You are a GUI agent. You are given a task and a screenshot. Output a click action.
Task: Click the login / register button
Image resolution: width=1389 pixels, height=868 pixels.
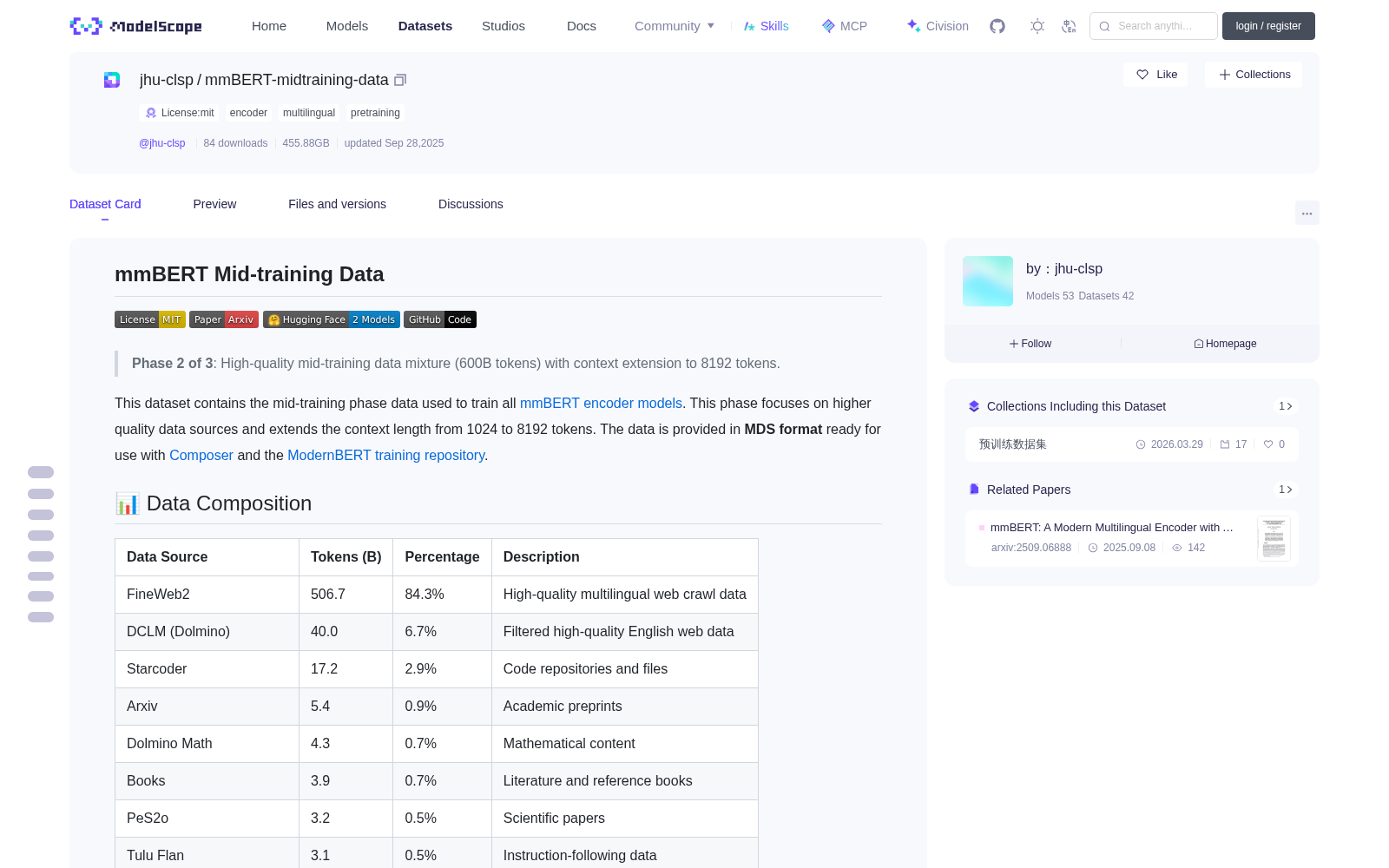click(x=1268, y=26)
